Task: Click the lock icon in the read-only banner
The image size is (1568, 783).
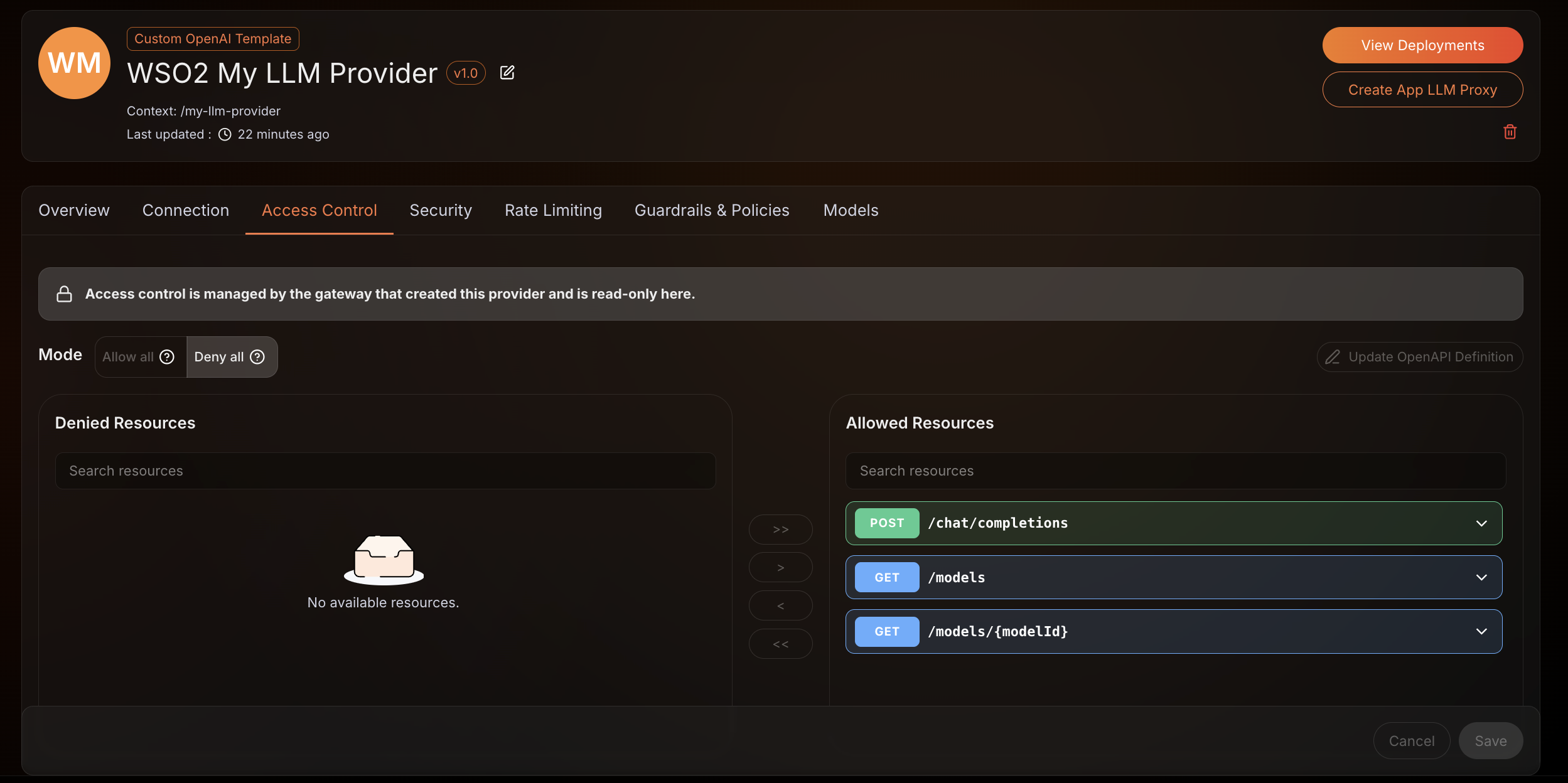Action: click(64, 294)
